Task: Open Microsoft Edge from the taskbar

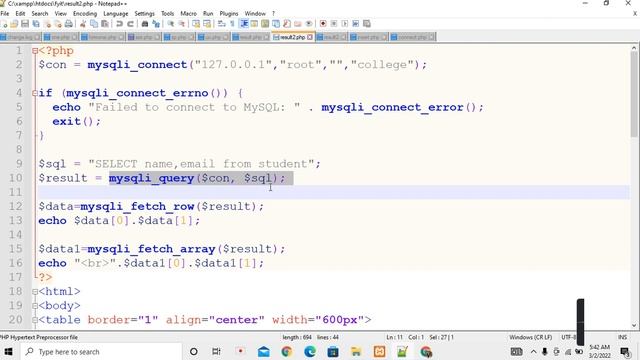Action: [310, 352]
